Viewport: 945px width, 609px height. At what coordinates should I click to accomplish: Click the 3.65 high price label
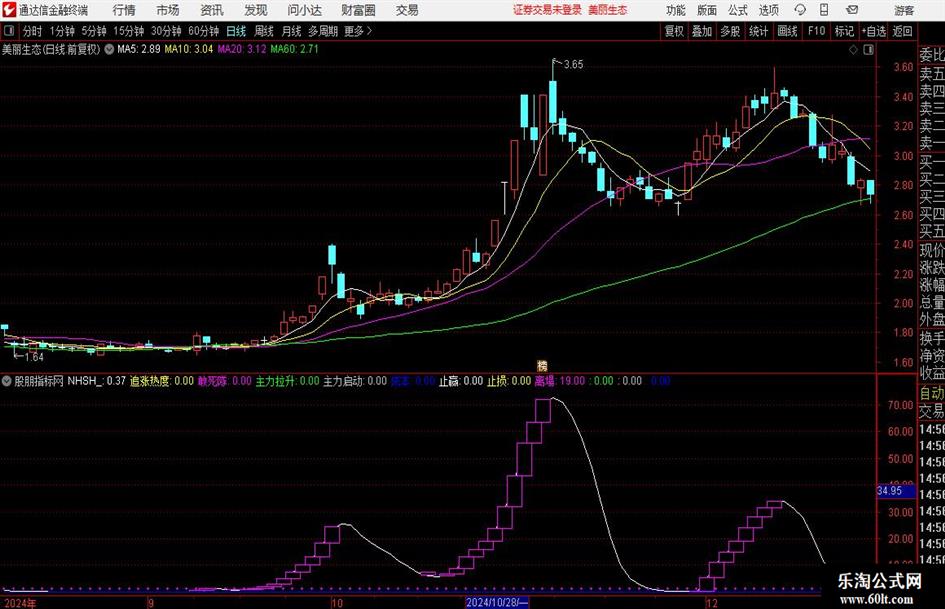pyautogui.click(x=574, y=65)
